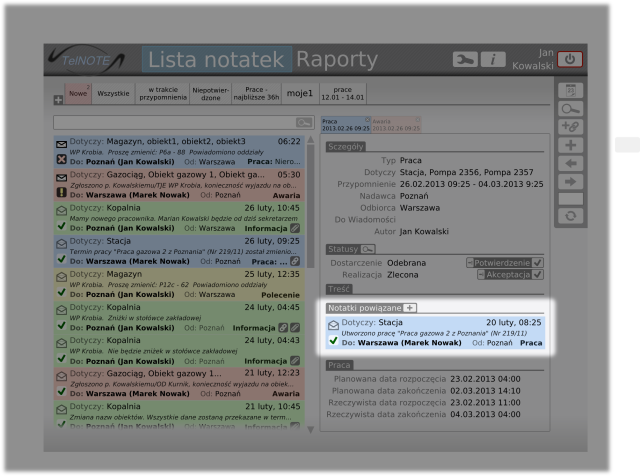This screenshot has height=476, width=640.
Task: Go forward with the right arrow sidebar button
Action: click(x=571, y=181)
